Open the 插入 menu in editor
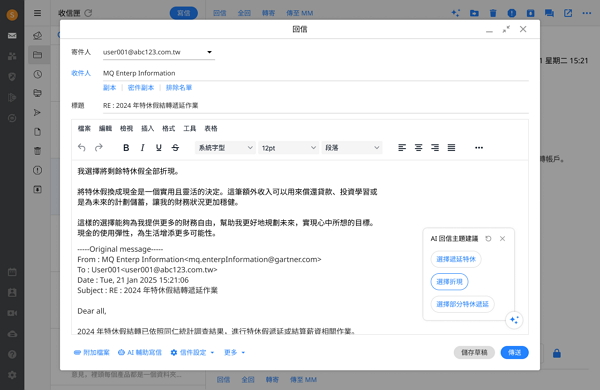Image resolution: width=600 pixels, height=390 pixels. pyautogui.click(x=147, y=129)
